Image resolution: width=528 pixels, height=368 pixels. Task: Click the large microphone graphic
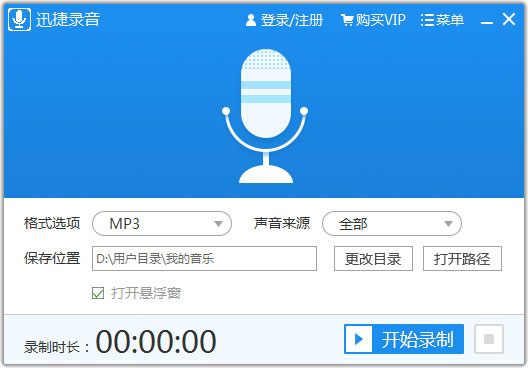click(x=265, y=116)
